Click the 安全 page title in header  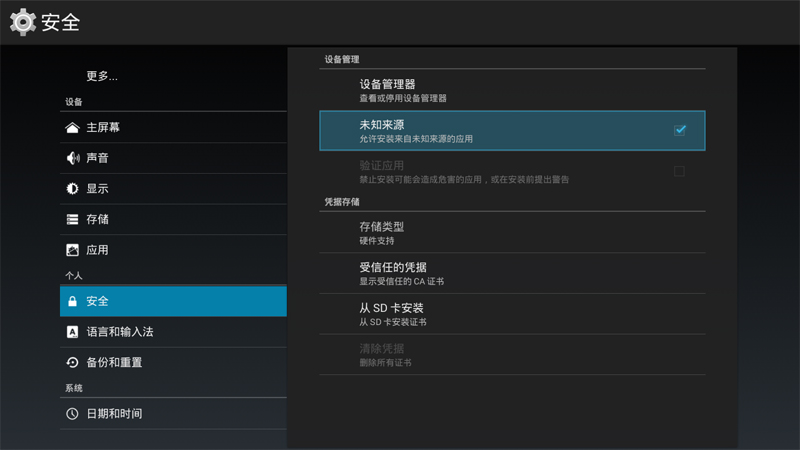pos(61,22)
